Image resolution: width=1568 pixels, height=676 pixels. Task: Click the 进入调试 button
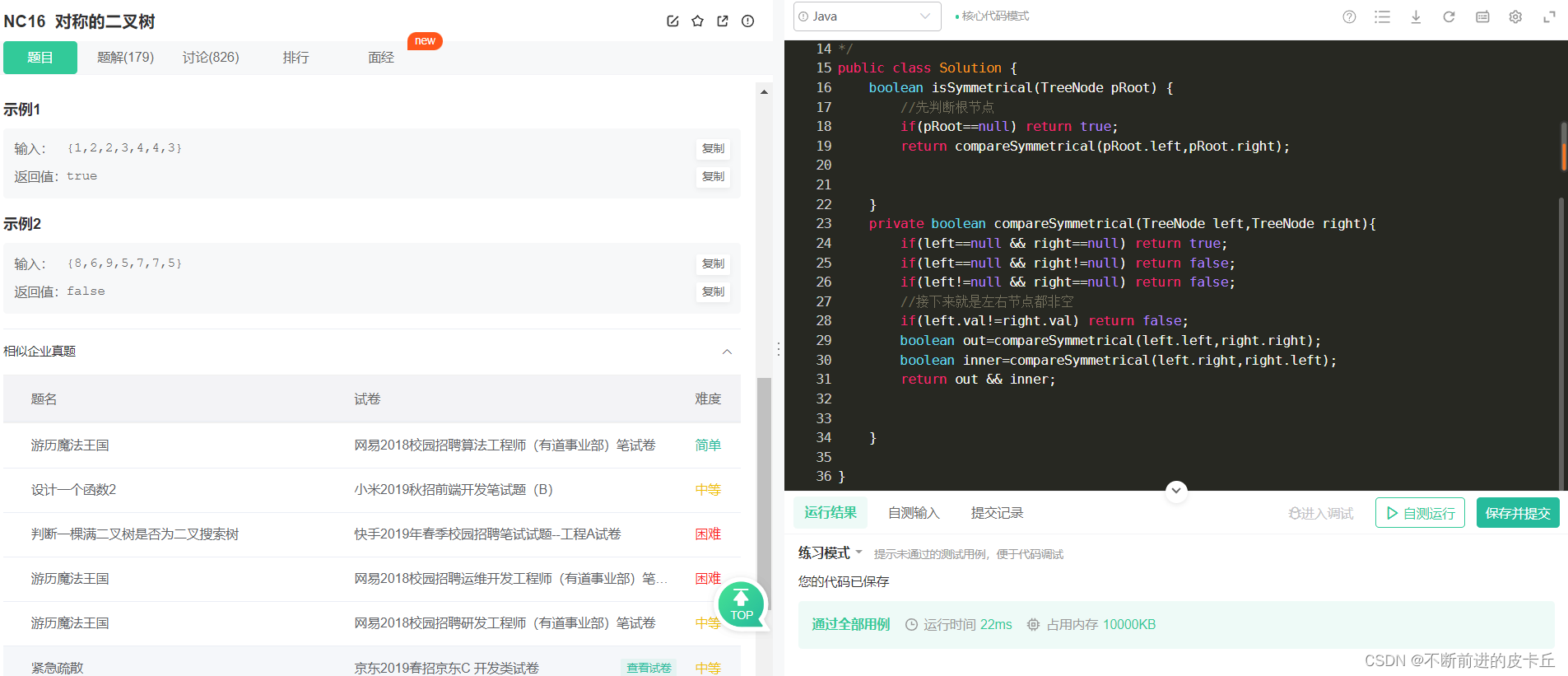1321,513
